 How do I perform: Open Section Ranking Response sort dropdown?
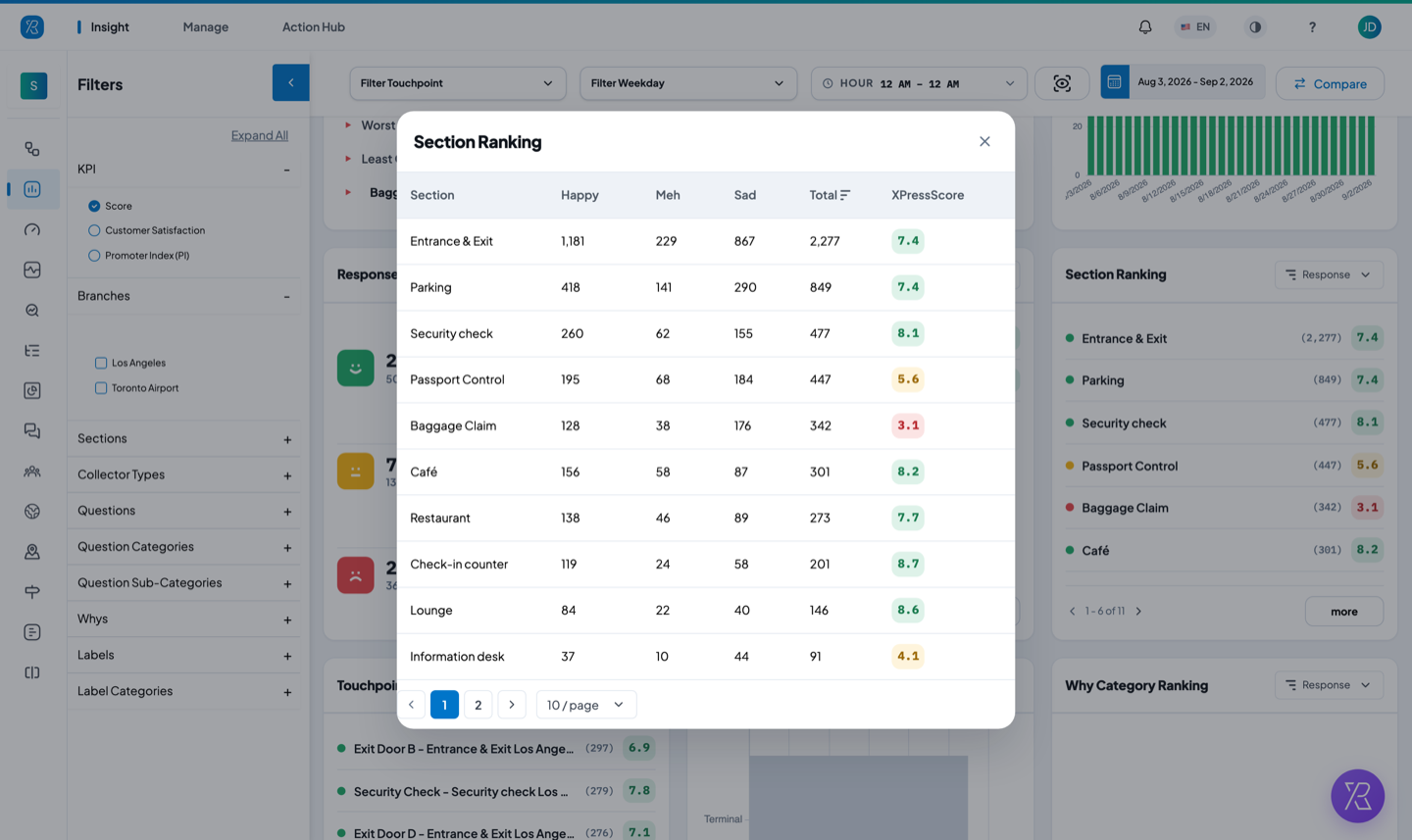(x=1329, y=274)
